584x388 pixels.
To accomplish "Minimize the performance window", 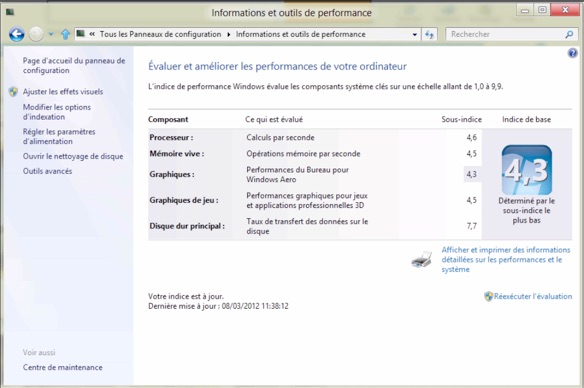I will click(x=525, y=10).
